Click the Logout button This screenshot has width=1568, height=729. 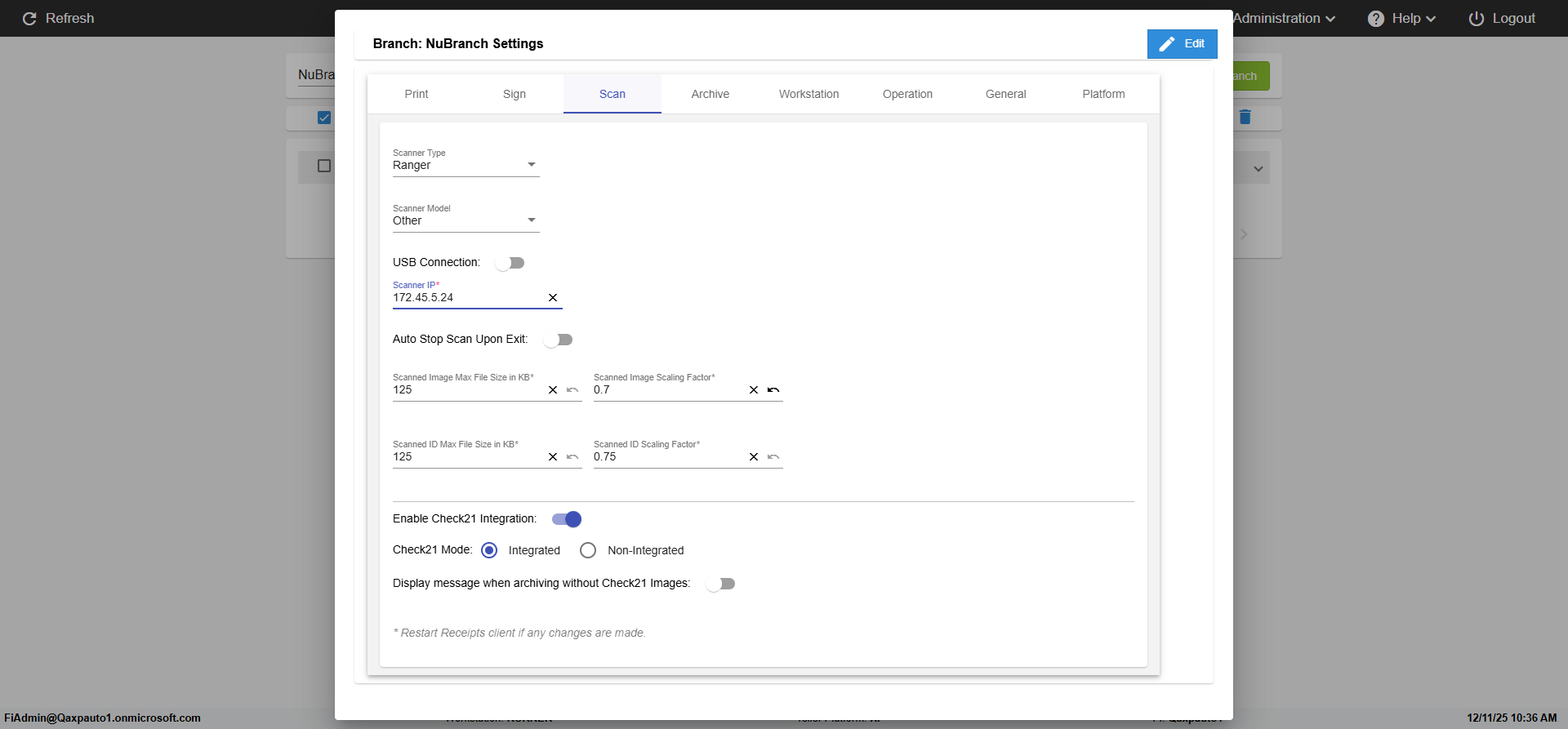1502,19
